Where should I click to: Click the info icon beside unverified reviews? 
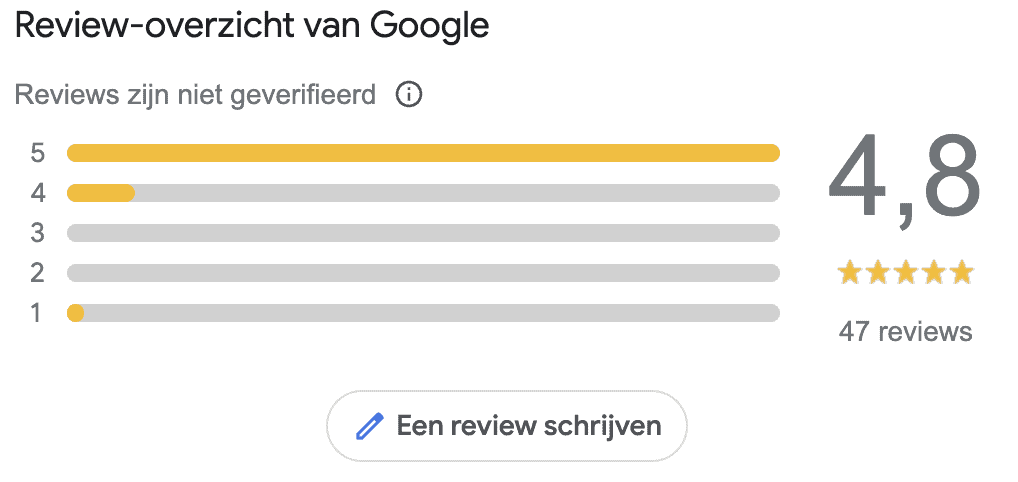pyautogui.click(x=409, y=95)
